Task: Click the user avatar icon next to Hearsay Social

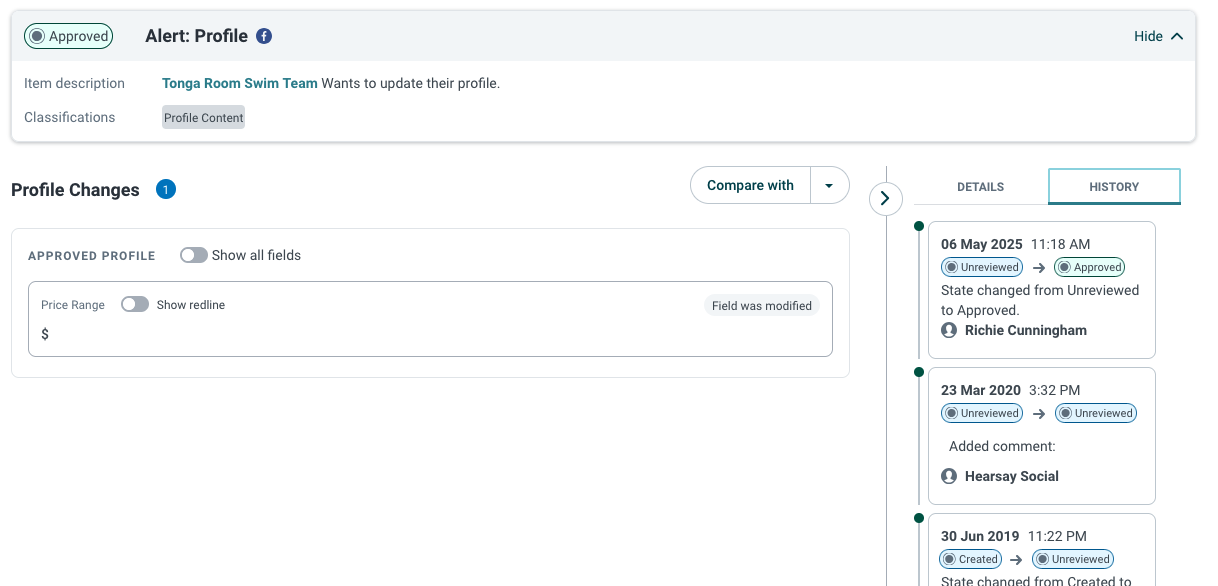Action: coord(949,476)
